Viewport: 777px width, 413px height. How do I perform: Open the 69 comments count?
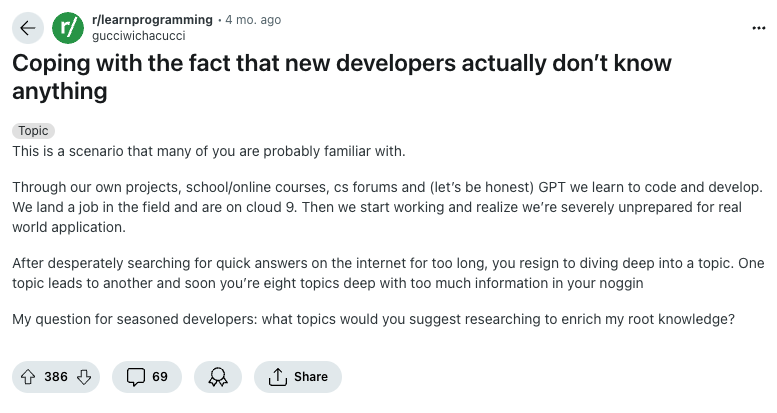(160, 377)
